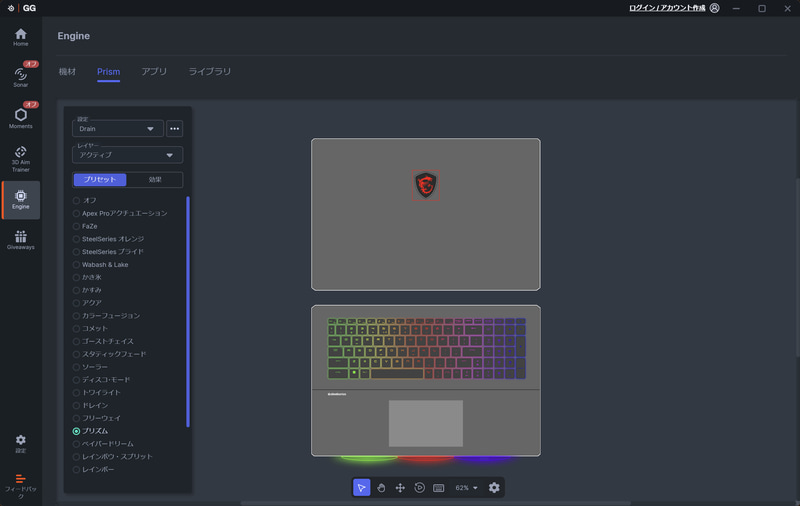The height and width of the screenshot is (506, 800).
Task: Select the arrow pointer tool
Action: point(361,488)
